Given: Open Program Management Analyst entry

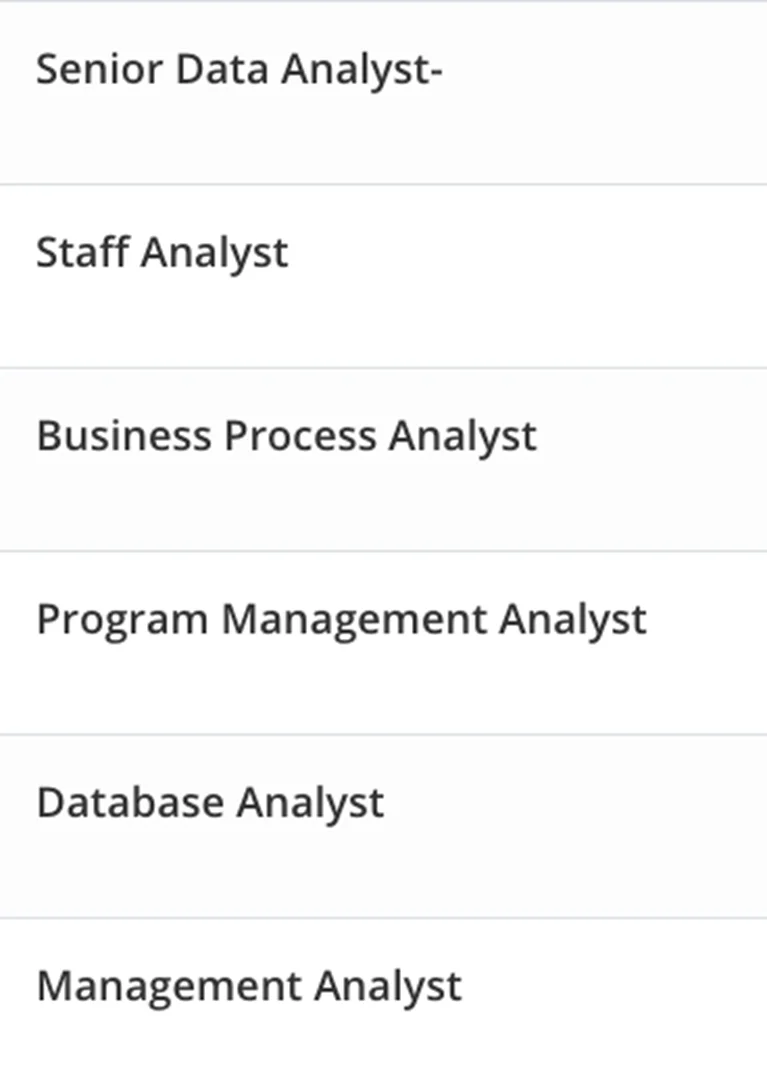Looking at the screenshot, I should click(x=341, y=620).
